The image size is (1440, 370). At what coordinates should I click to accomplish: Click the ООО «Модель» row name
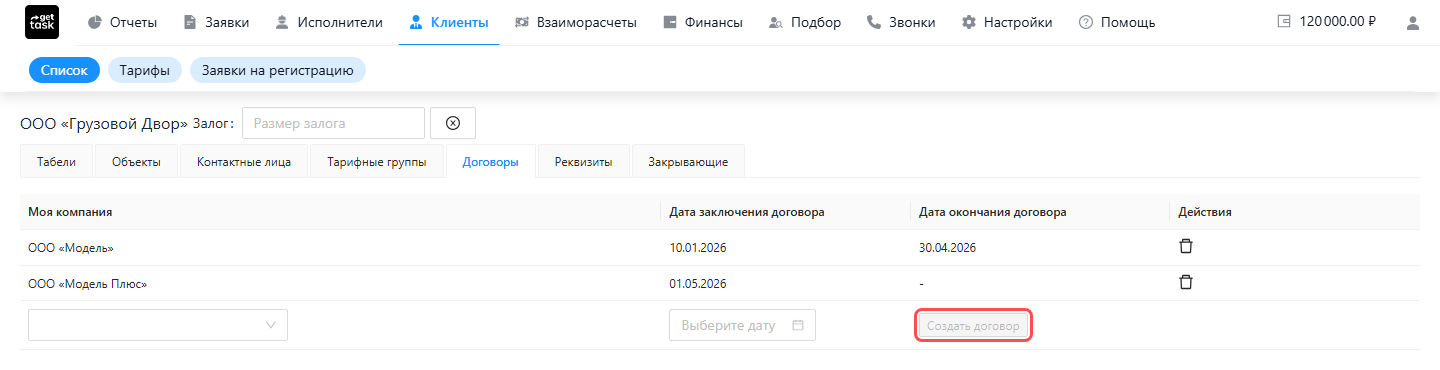71,248
